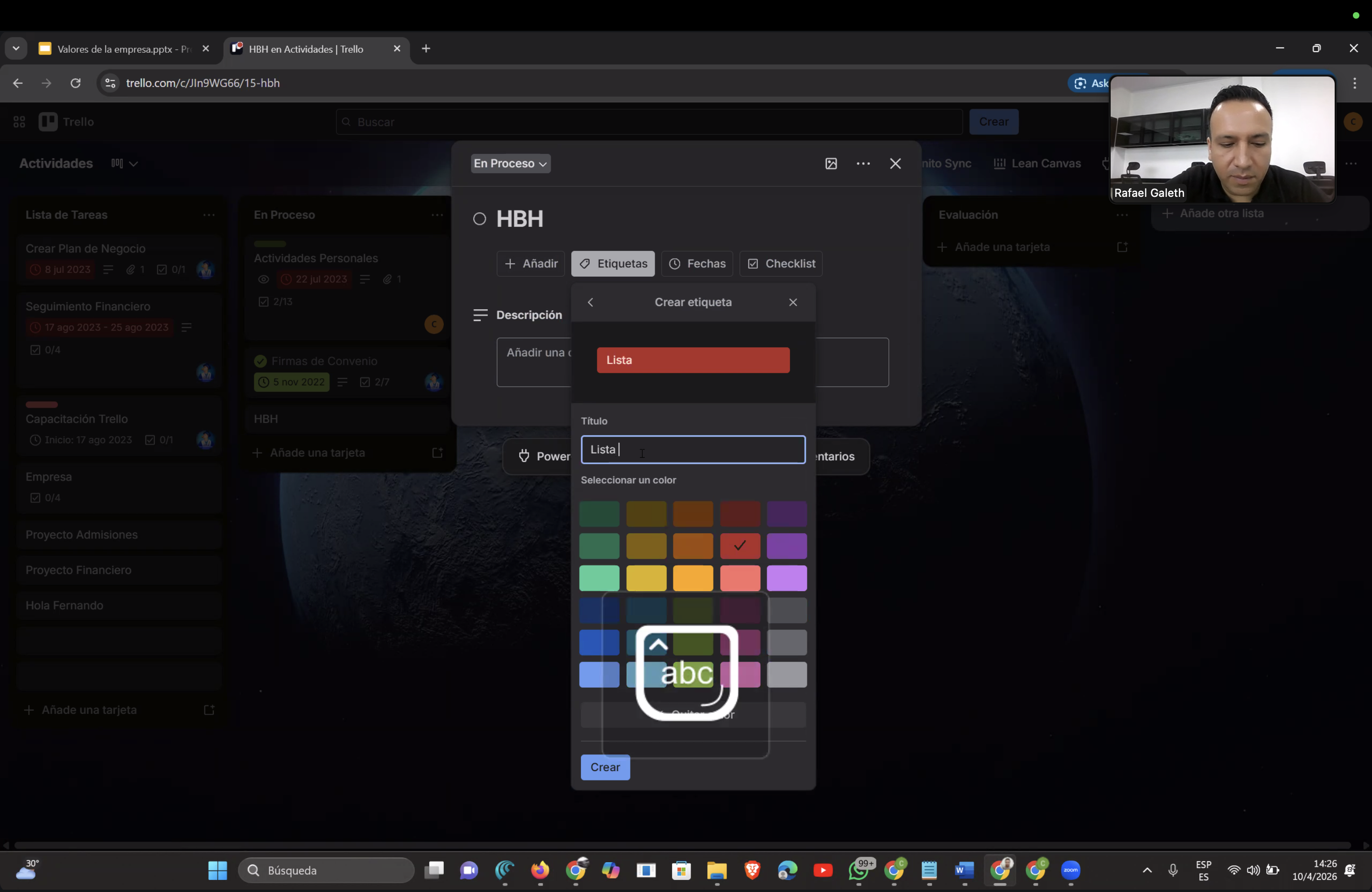Mark the HBH card as complete

[479, 219]
